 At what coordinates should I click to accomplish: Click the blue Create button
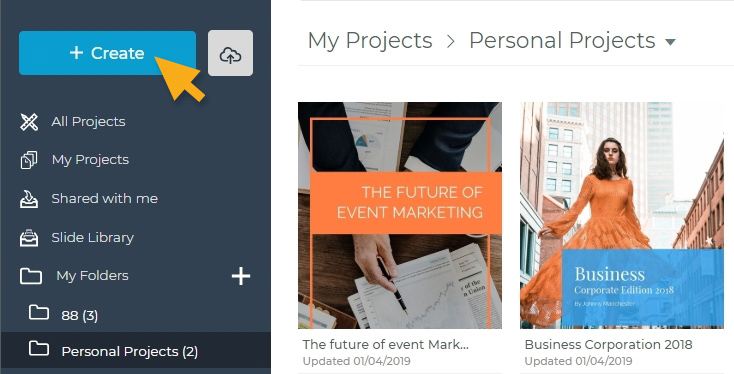(107, 53)
